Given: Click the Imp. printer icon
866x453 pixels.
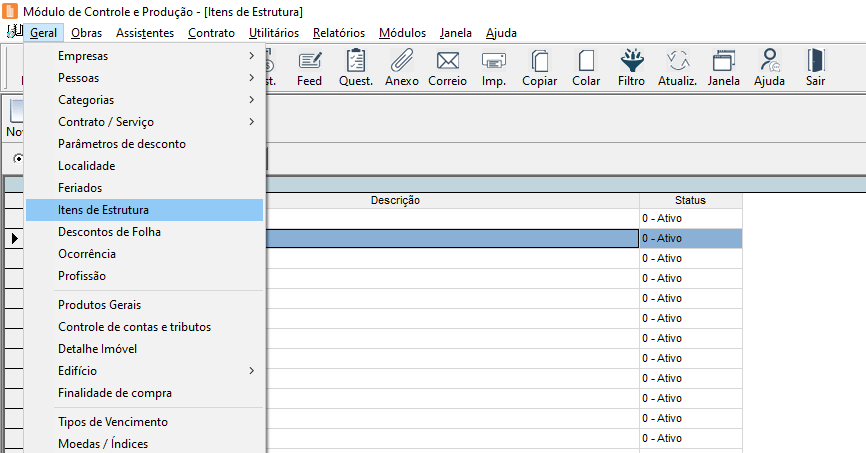Looking at the screenshot, I should tap(494, 67).
